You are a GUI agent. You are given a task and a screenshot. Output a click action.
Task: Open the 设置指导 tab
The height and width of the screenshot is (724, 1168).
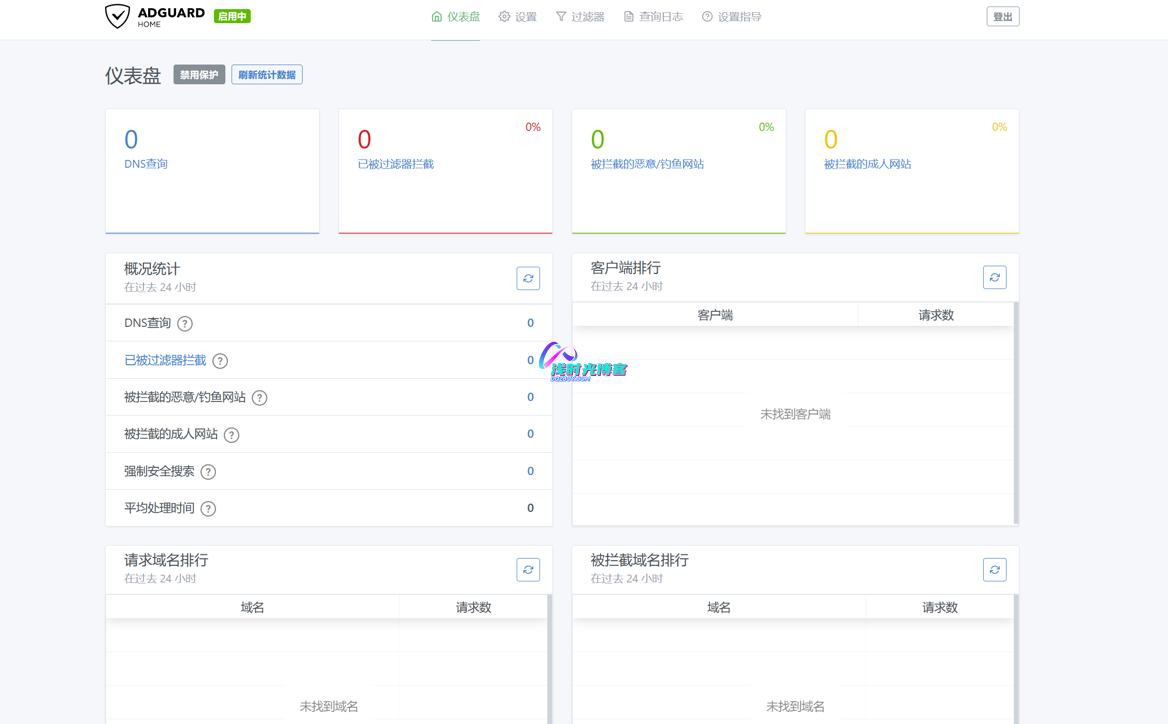pos(731,17)
